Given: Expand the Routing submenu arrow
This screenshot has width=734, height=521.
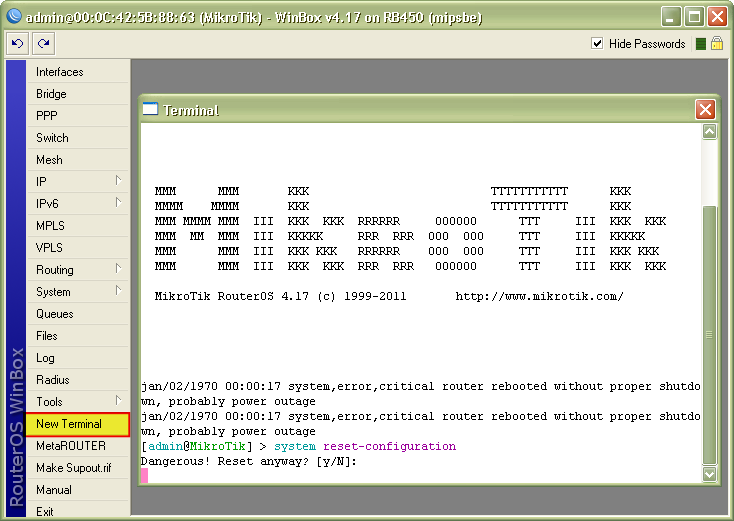Looking at the screenshot, I should pyautogui.click(x=118, y=269).
